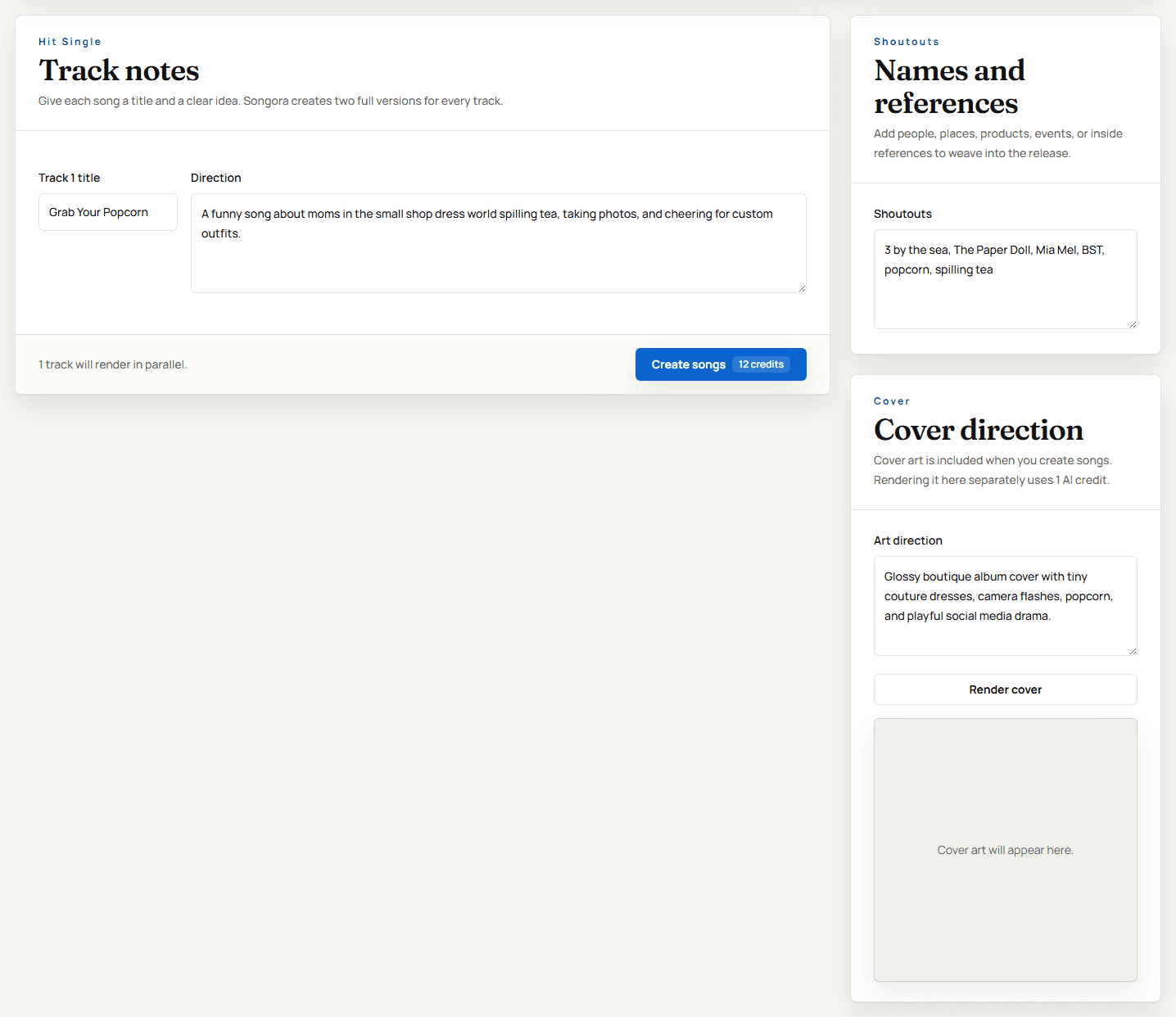Click the Songora description under Track notes
1176x1017 pixels.
[270, 100]
